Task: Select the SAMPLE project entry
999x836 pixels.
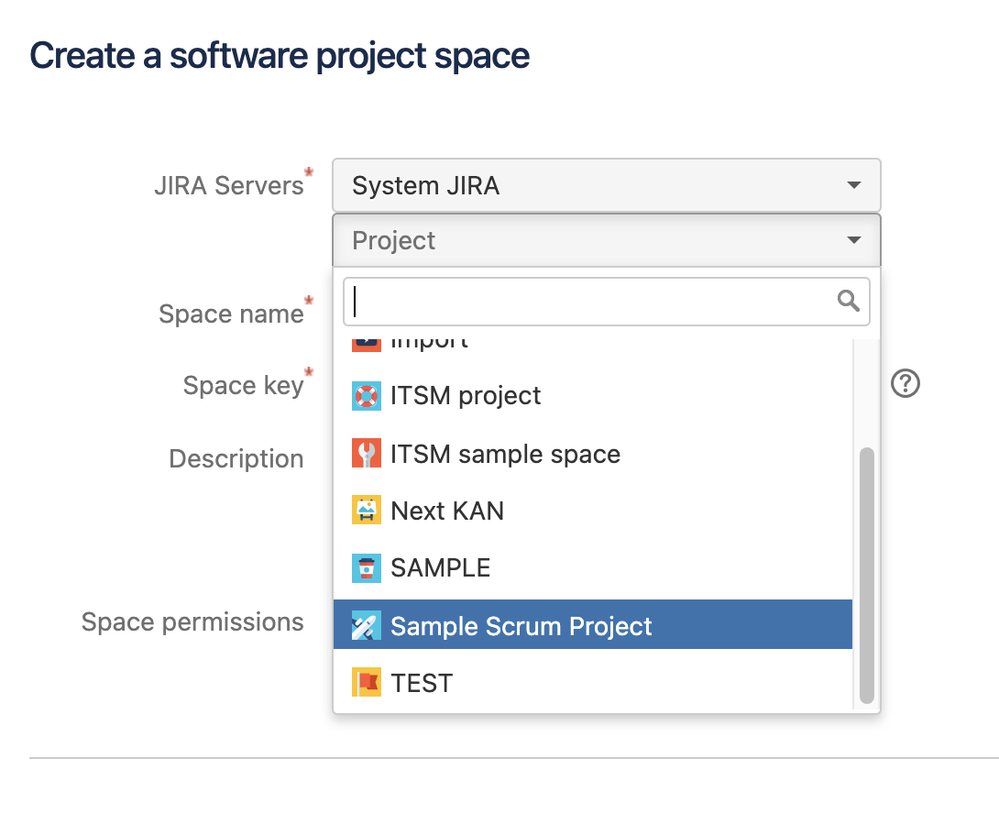Action: pyautogui.click(x=440, y=568)
